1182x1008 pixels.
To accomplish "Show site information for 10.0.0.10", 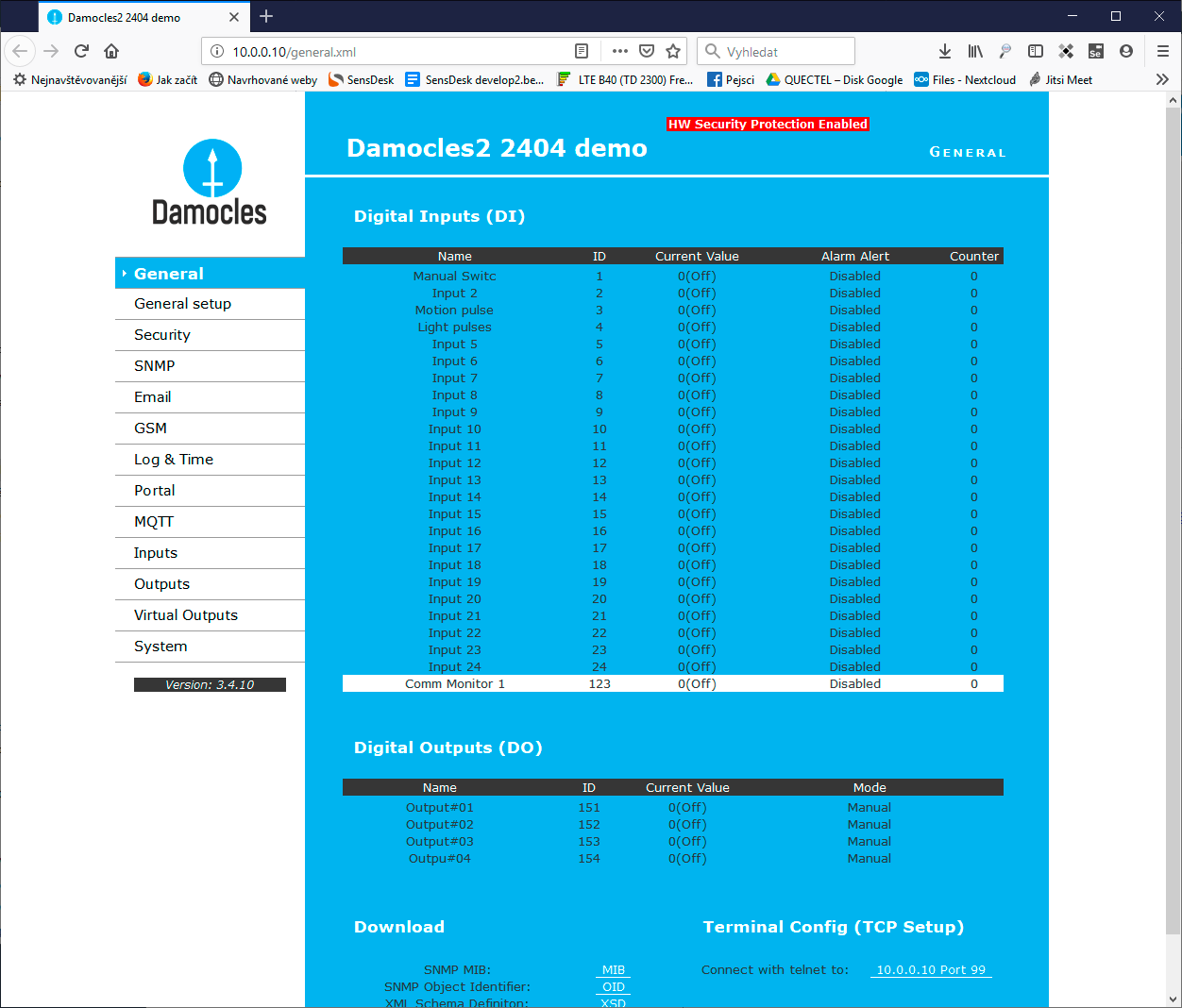I will tap(216, 52).
